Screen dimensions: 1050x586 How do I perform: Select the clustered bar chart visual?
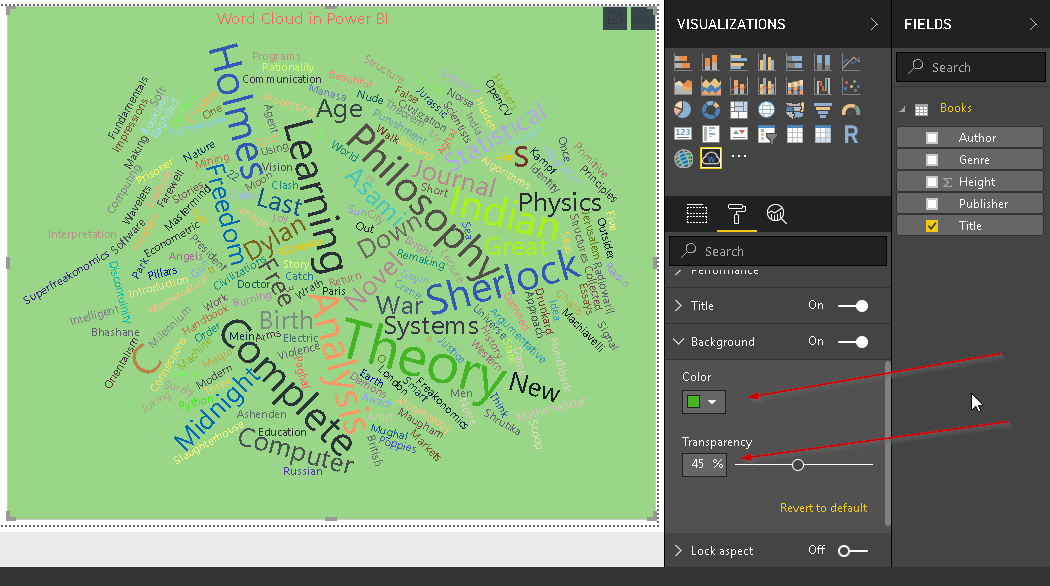[x=739, y=62]
